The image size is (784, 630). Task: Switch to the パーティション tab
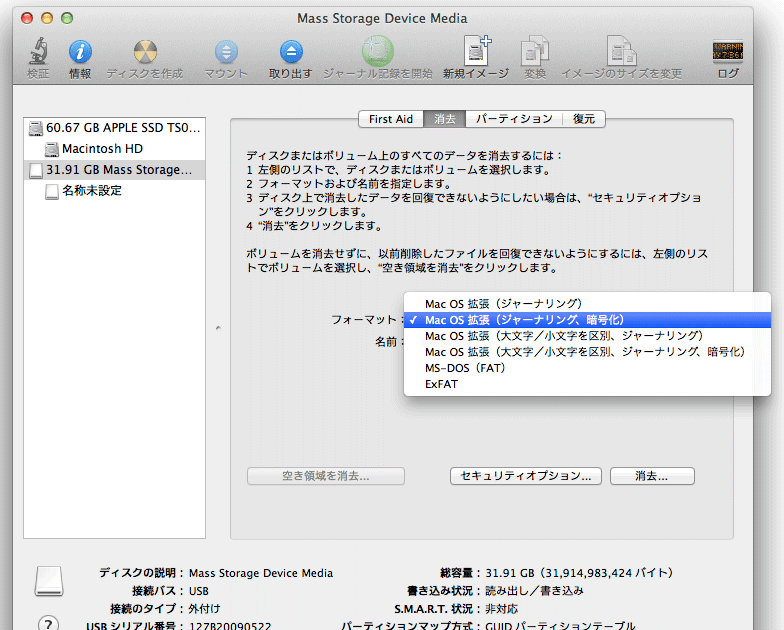click(514, 119)
